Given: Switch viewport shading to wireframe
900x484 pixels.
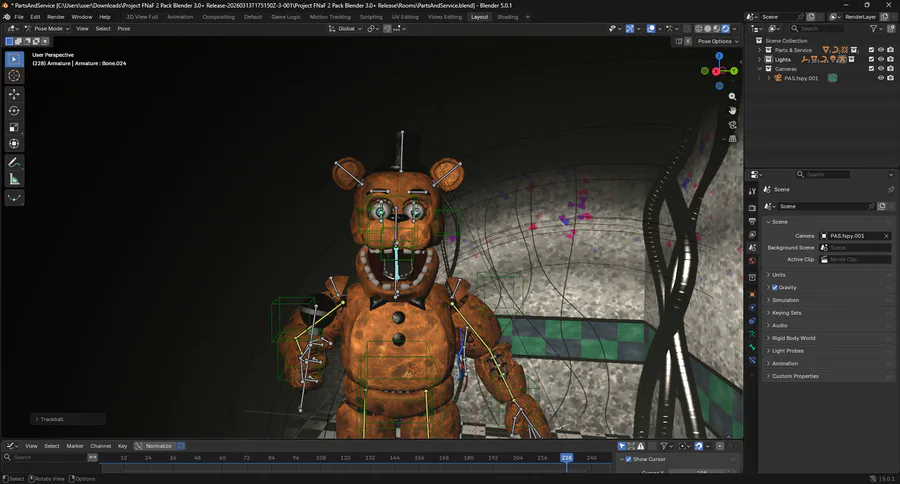Looking at the screenshot, I should 699,28.
